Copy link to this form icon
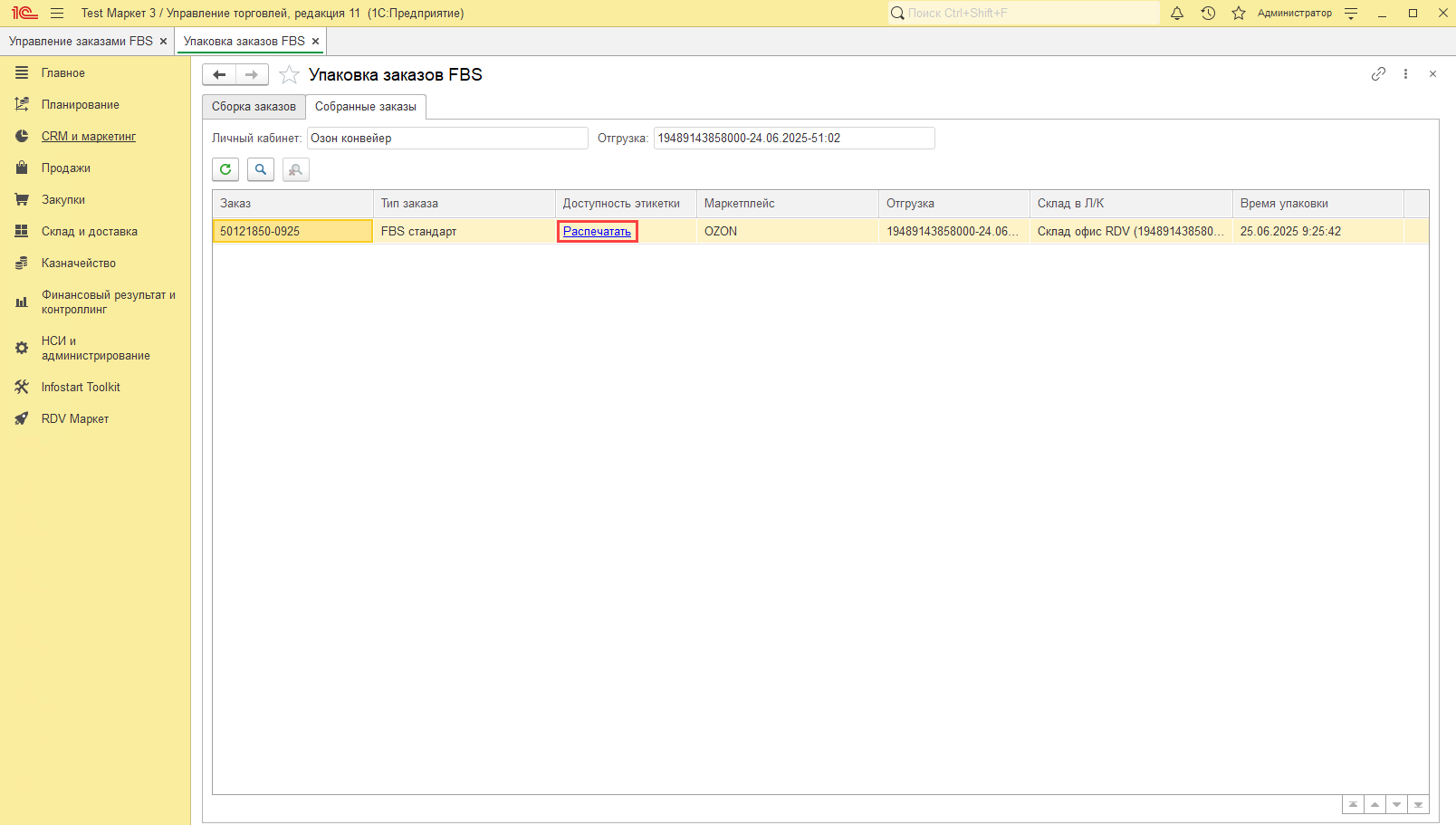The width and height of the screenshot is (1456, 825). coord(1378,74)
